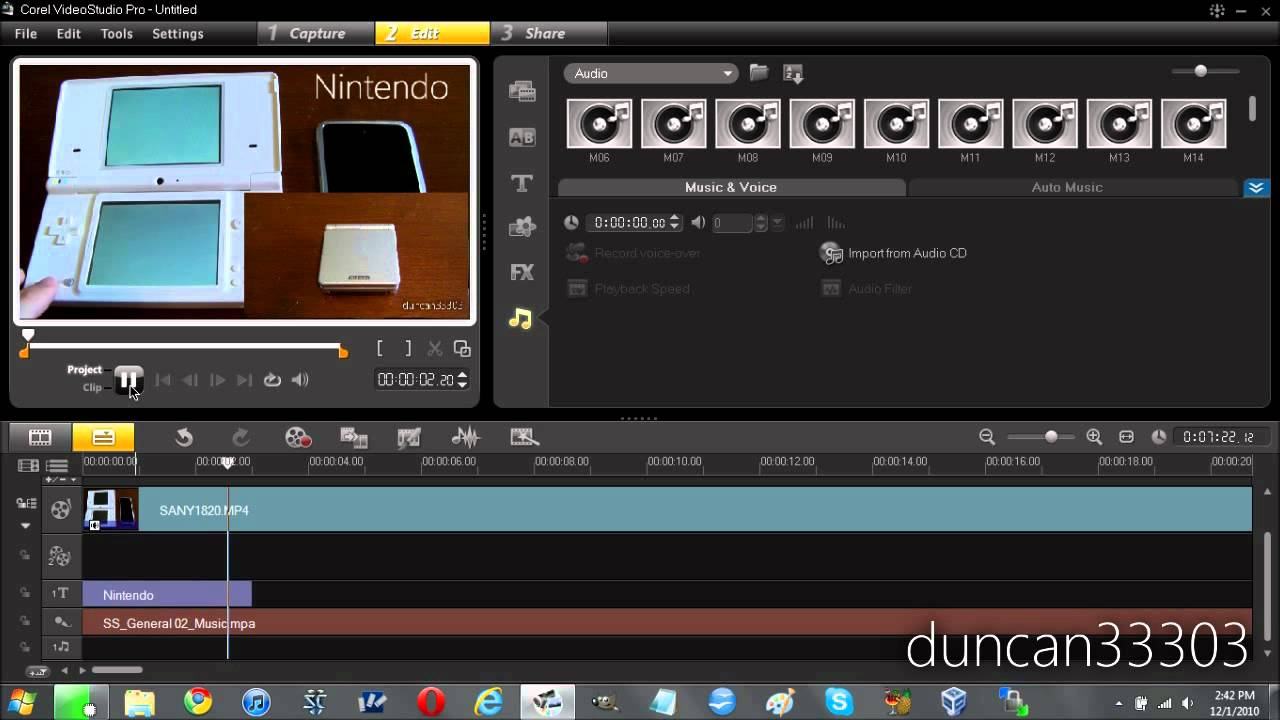Image resolution: width=1280 pixels, height=720 pixels.
Task: Open Track Manager show all tracks icon
Action: point(57,466)
